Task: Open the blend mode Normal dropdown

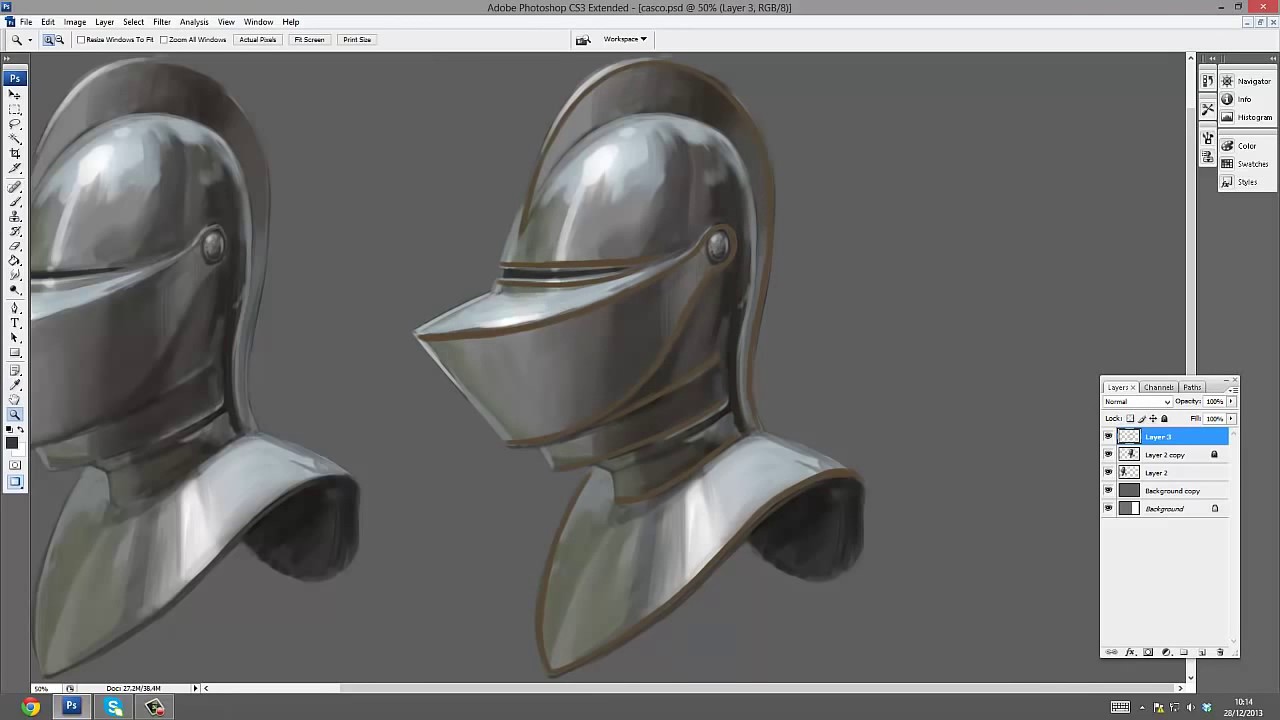Action: tap(1137, 401)
